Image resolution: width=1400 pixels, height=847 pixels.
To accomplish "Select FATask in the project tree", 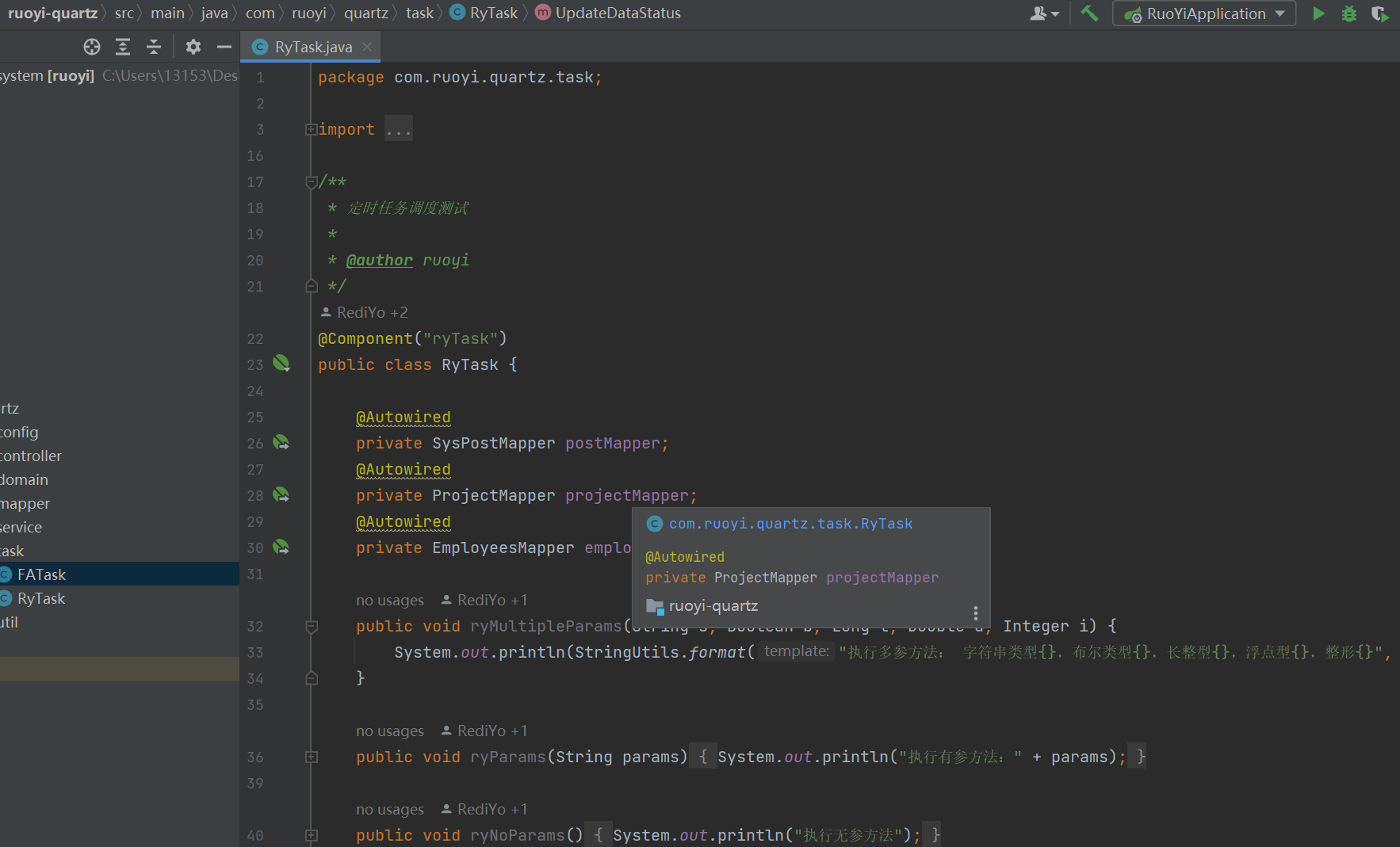I will pos(41,574).
